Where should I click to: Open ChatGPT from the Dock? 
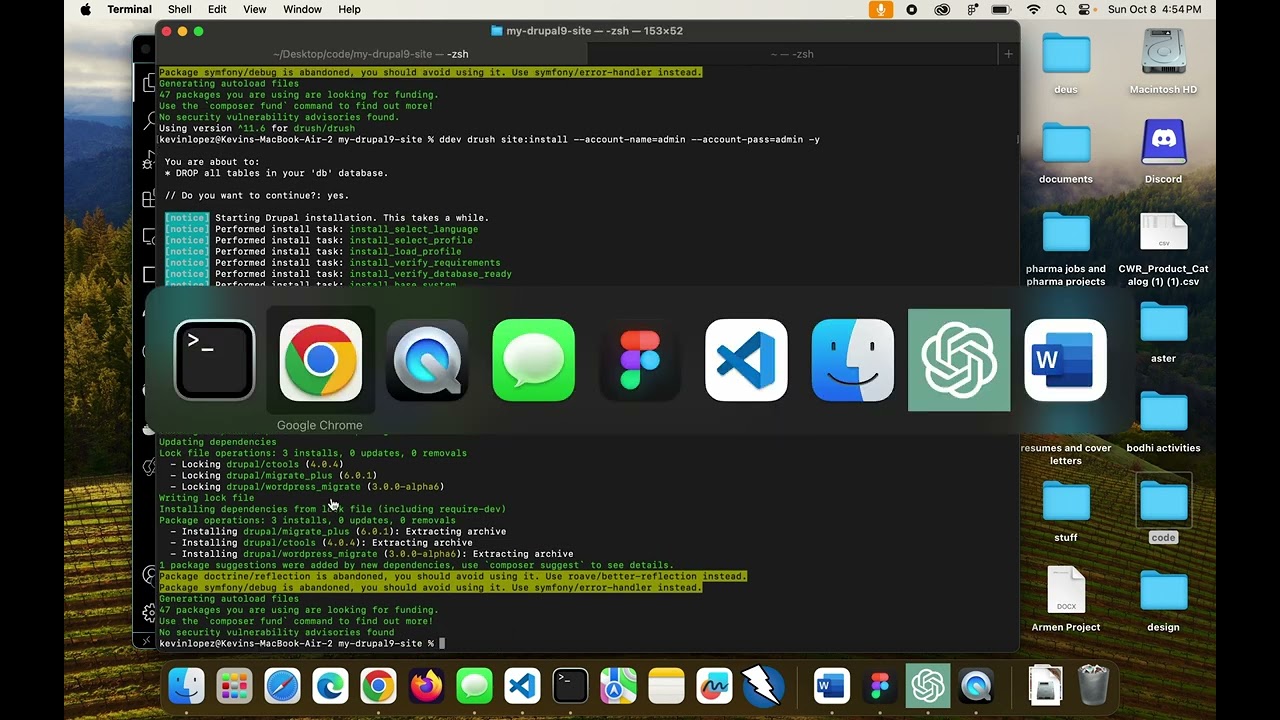click(928, 686)
